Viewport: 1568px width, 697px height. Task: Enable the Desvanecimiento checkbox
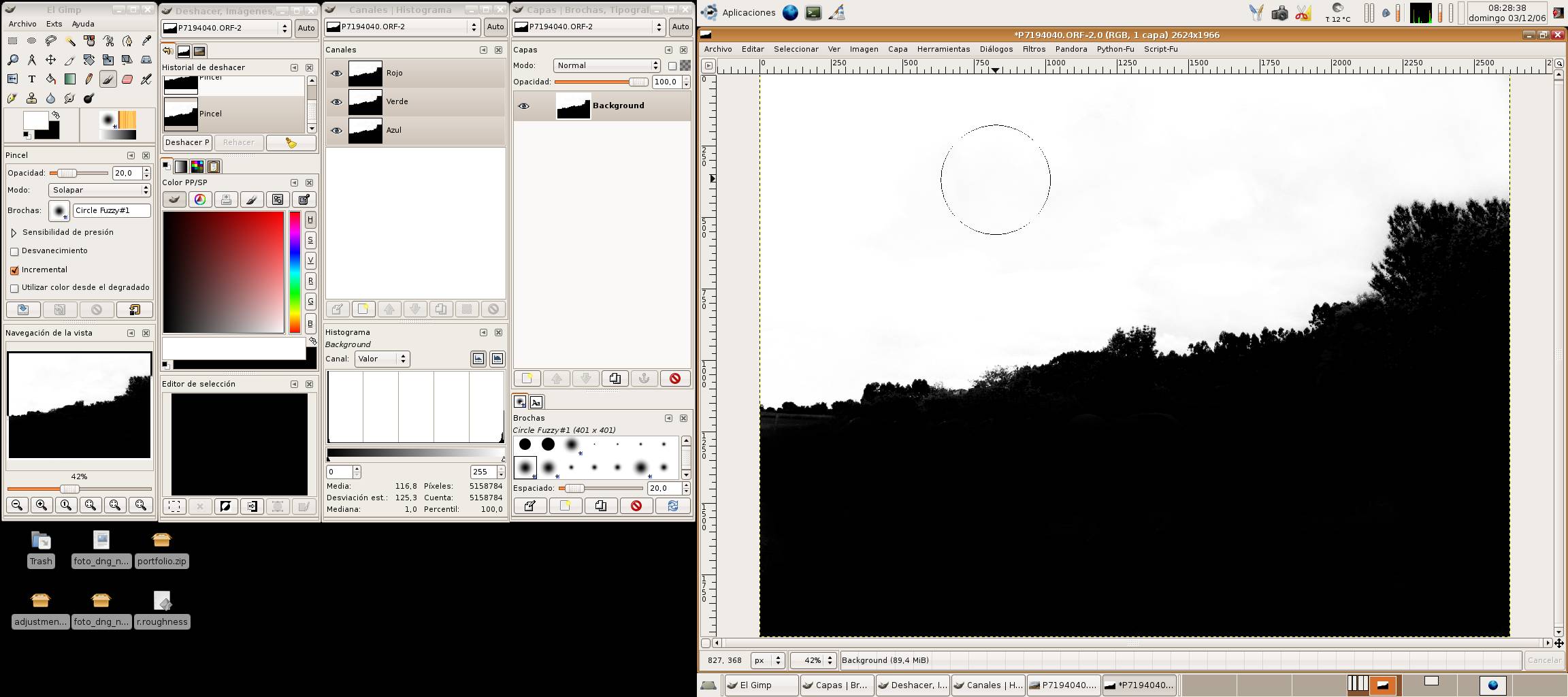coord(14,251)
